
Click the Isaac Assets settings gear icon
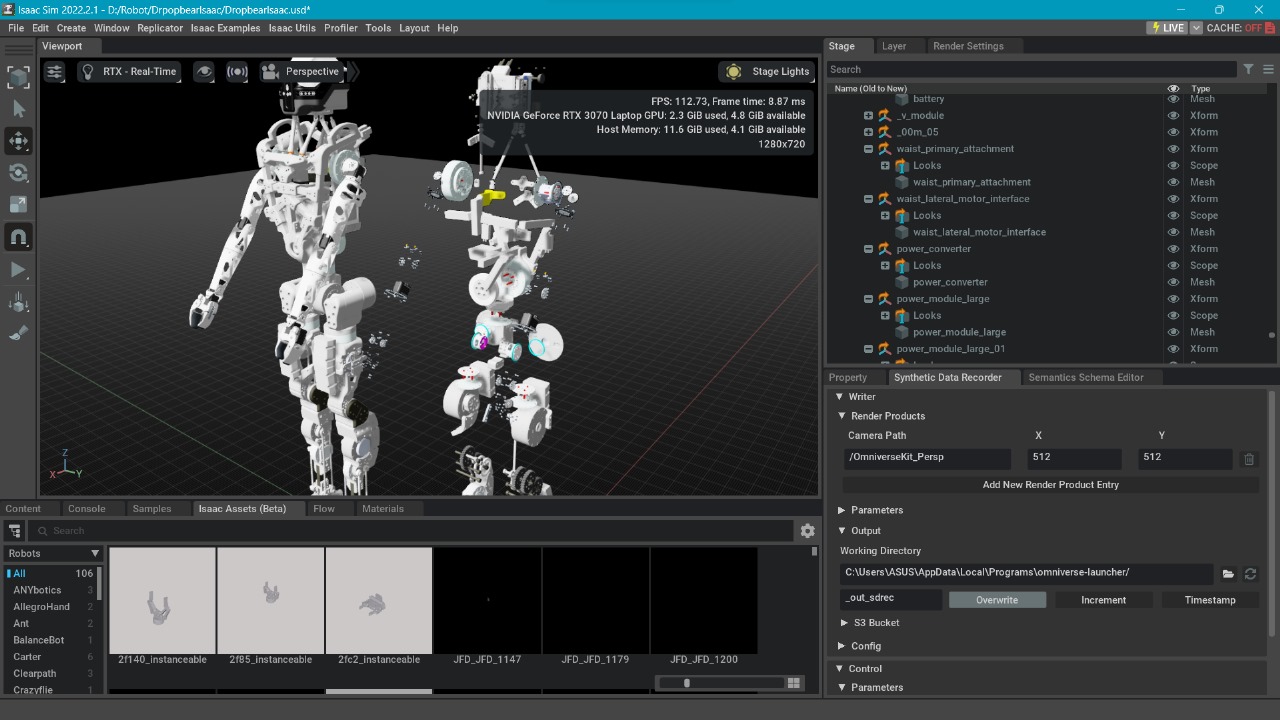(x=808, y=531)
